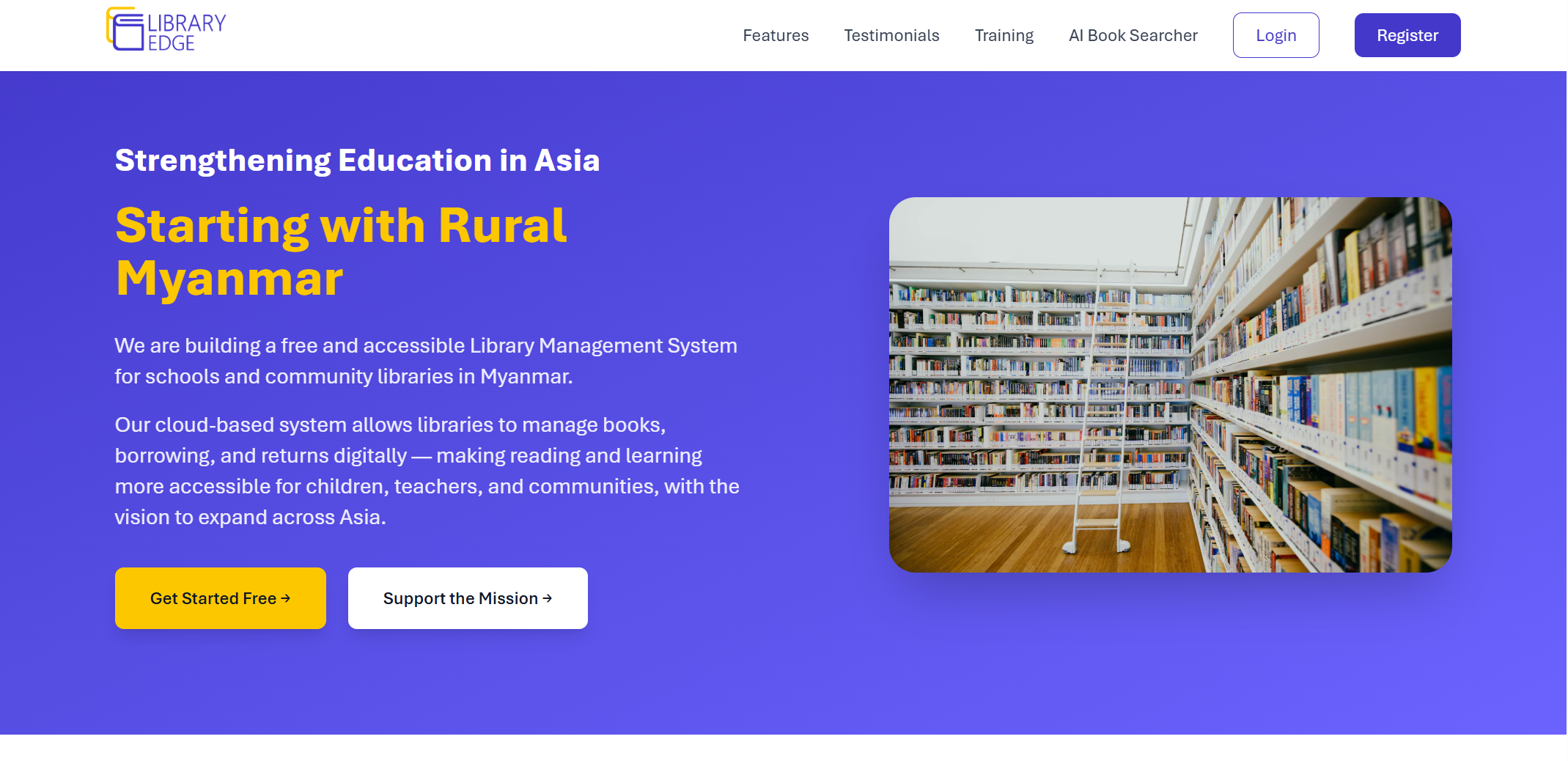The height and width of the screenshot is (761, 1568).
Task: Click the LIBRARY EDGE logo text
Action: tap(187, 32)
